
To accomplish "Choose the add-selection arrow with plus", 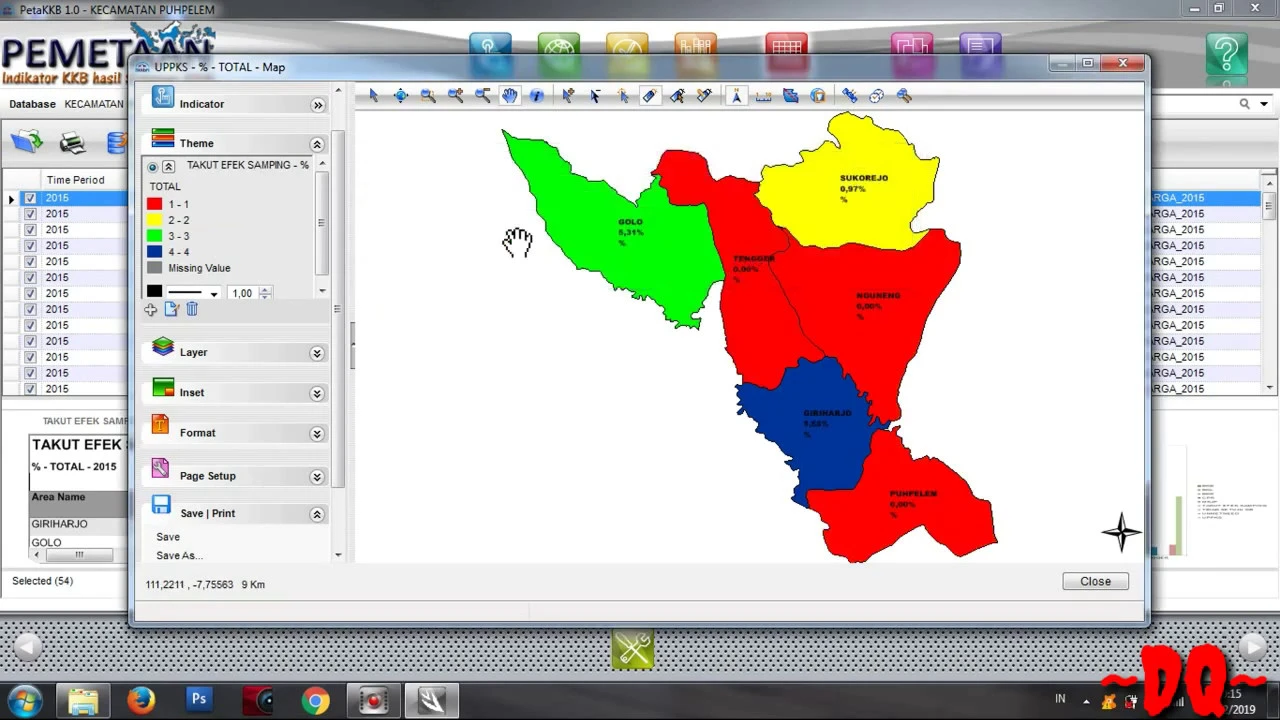I will (x=568, y=96).
